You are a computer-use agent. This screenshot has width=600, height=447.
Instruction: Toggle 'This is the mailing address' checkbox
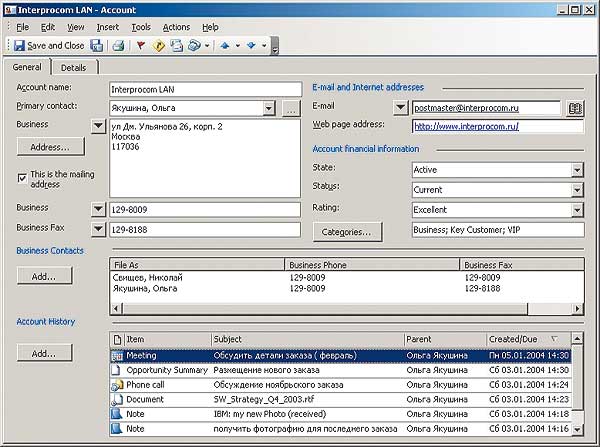coord(23,177)
